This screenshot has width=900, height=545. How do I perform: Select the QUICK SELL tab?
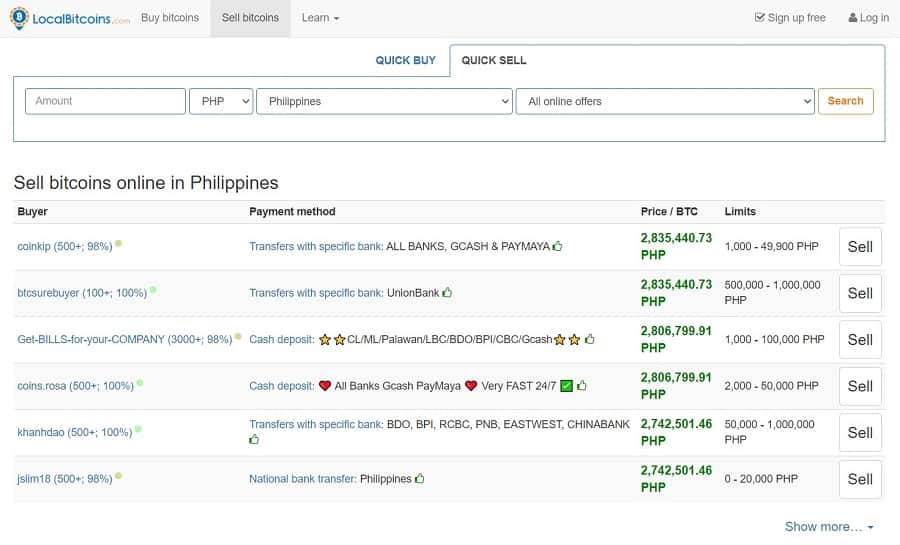(x=494, y=60)
